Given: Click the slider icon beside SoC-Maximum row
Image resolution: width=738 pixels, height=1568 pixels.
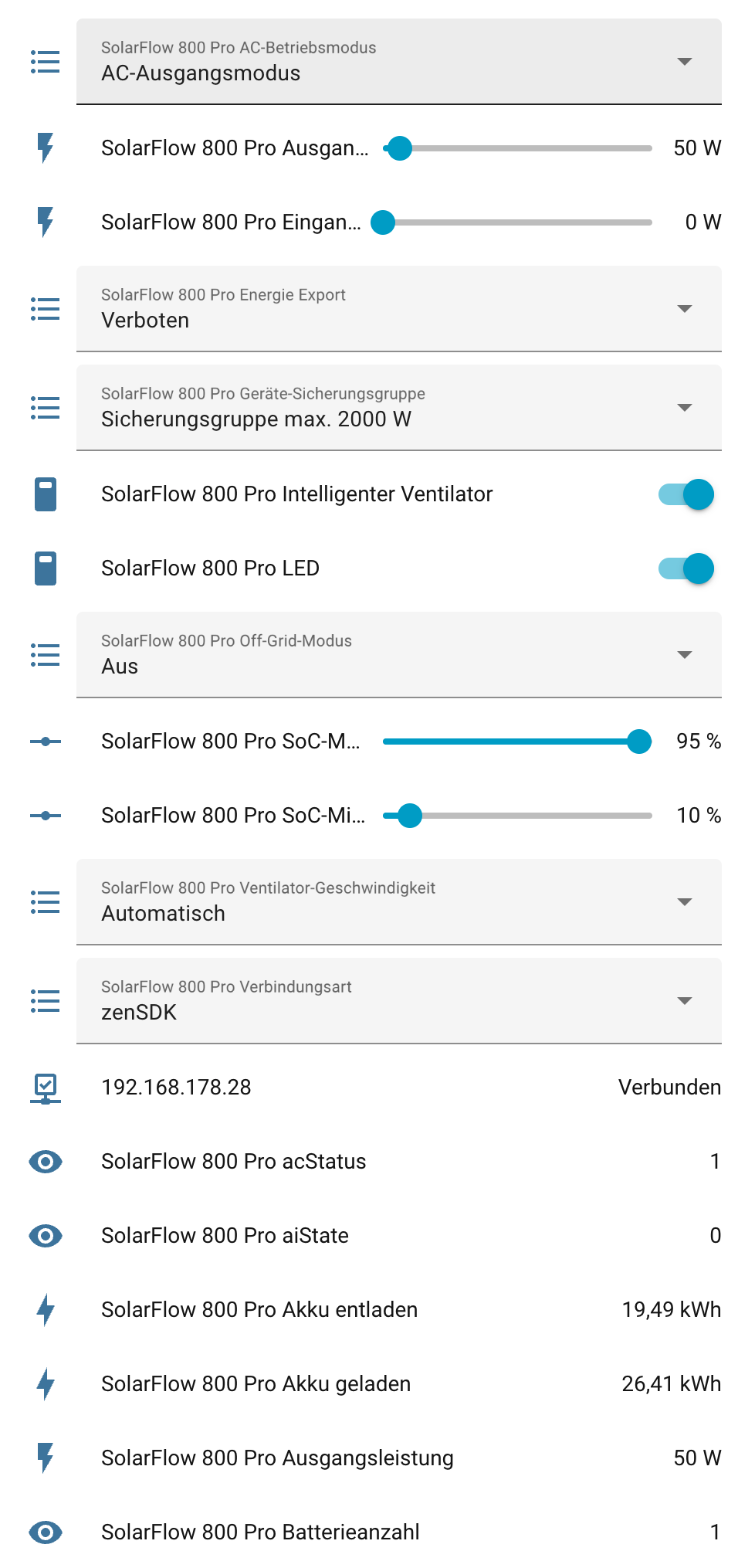Looking at the screenshot, I should [46, 742].
